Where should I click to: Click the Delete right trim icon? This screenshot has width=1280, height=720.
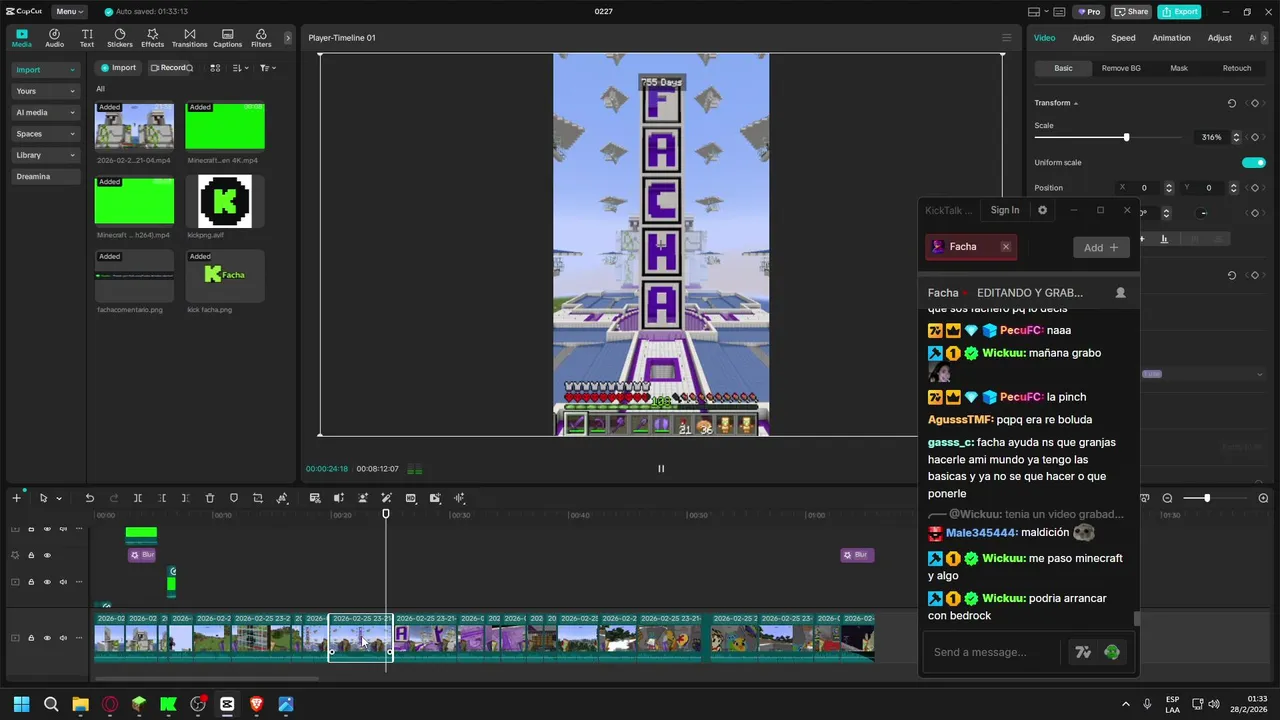(185, 498)
